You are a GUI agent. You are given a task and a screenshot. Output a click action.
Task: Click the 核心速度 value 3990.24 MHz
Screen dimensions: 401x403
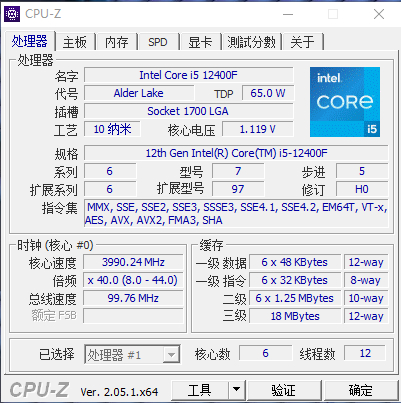pos(133,262)
